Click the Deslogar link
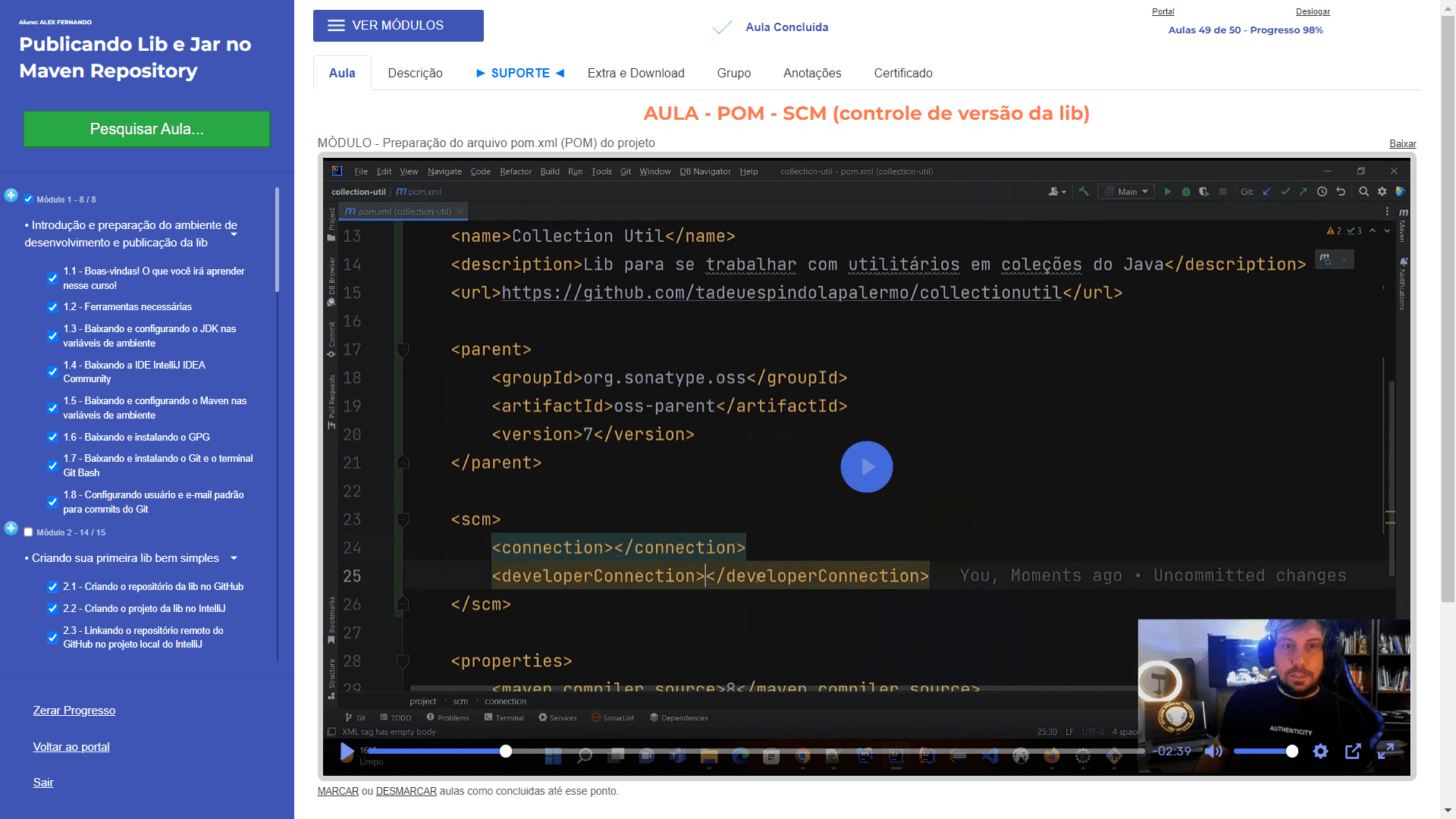 1313,11
